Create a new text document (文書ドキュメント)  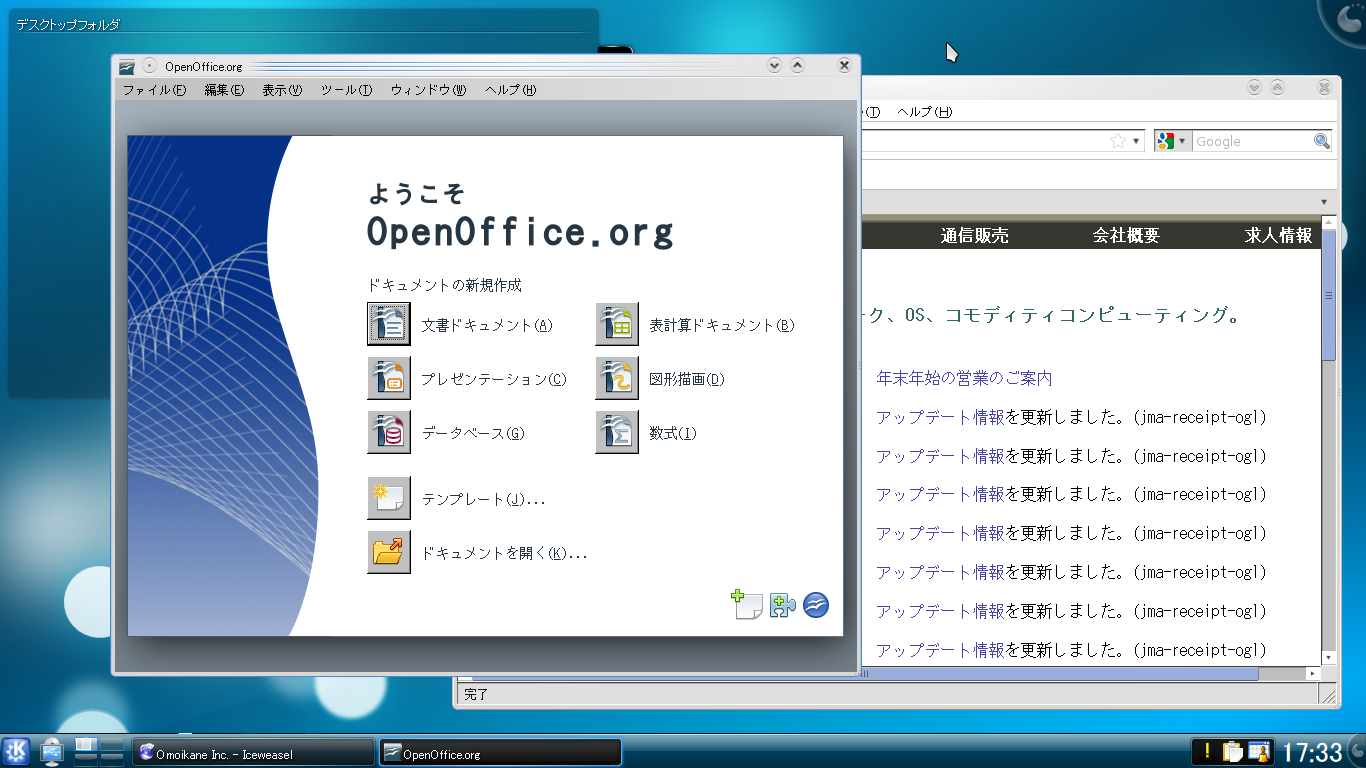pyautogui.click(x=389, y=324)
